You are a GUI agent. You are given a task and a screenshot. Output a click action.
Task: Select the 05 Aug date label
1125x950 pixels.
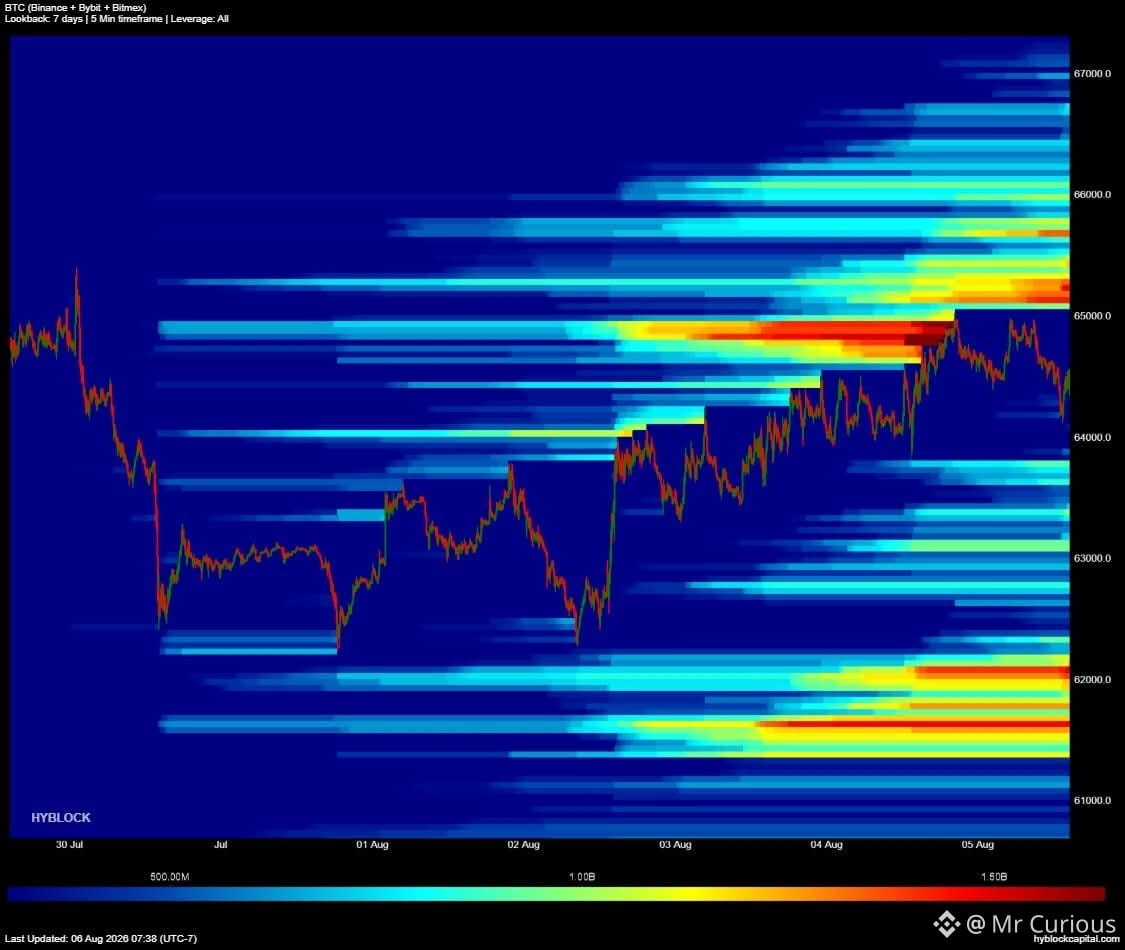(978, 845)
